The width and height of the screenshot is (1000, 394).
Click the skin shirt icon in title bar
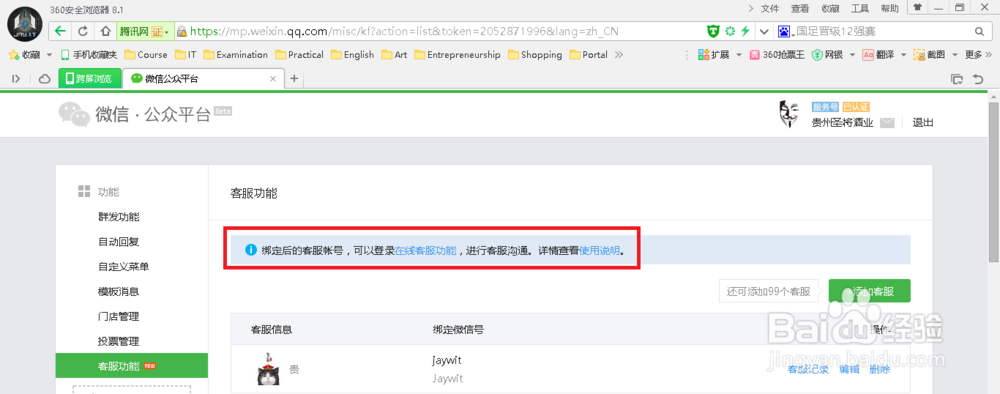pos(917,8)
